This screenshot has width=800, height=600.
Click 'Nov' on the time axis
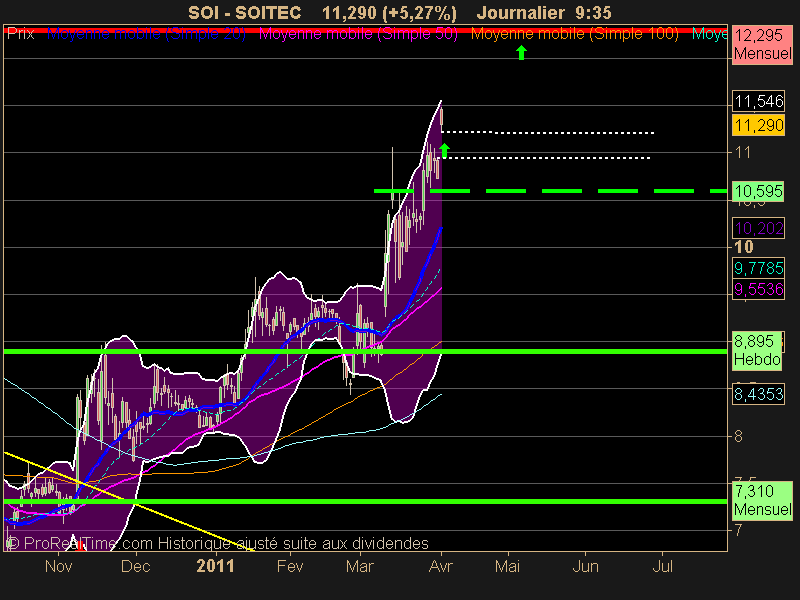(59, 566)
